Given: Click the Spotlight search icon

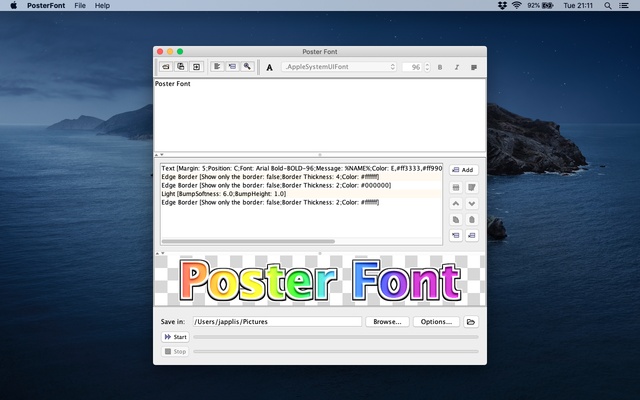Looking at the screenshot, I should [x=608, y=6].
